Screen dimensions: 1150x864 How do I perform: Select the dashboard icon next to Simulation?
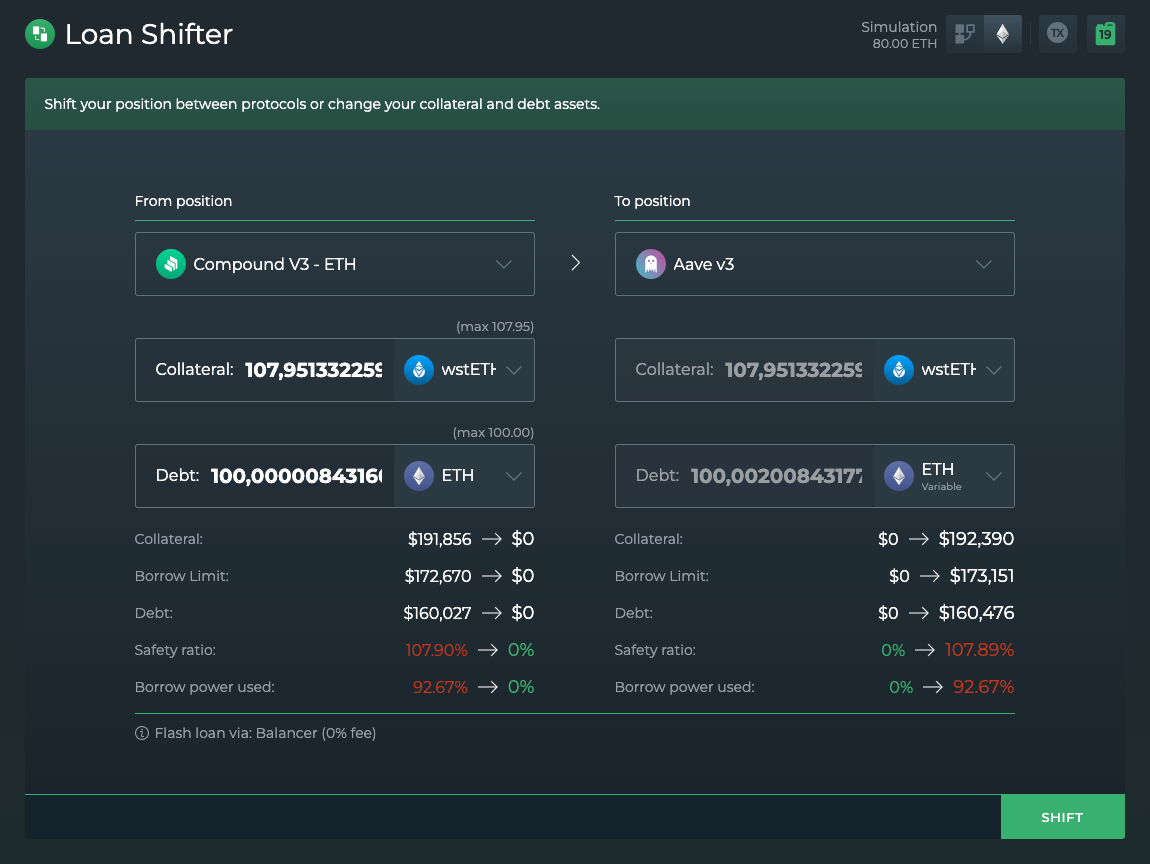point(964,34)
